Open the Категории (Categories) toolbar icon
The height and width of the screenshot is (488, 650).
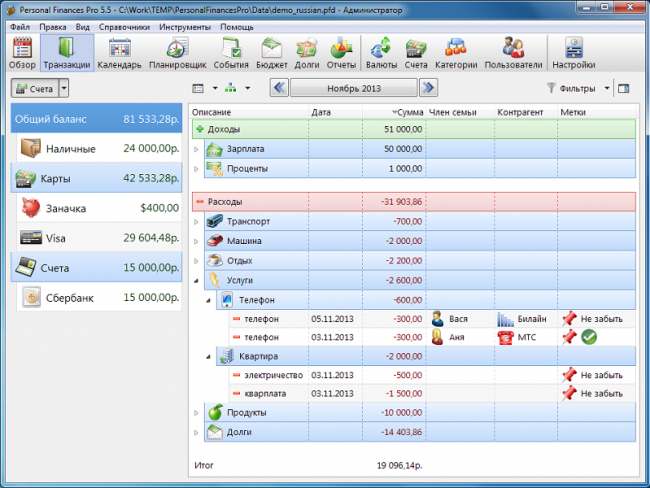point(455,52)
